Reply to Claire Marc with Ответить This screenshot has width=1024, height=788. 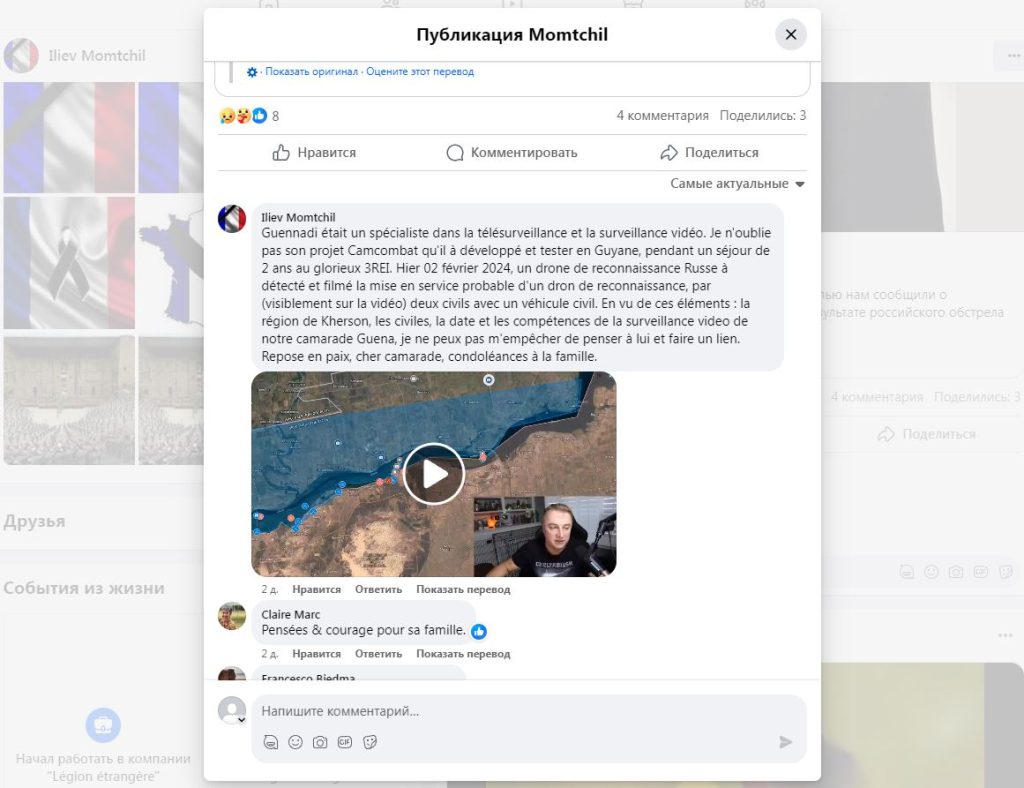378,653
